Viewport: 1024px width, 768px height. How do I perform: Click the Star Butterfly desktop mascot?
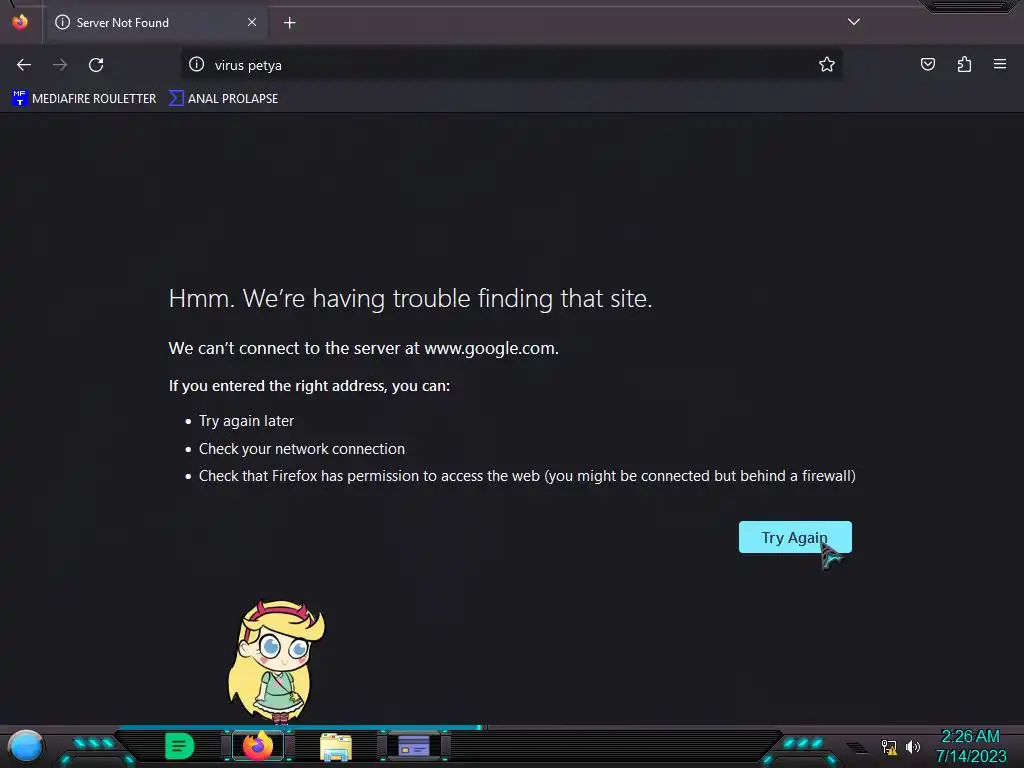(x=276, y=661)
